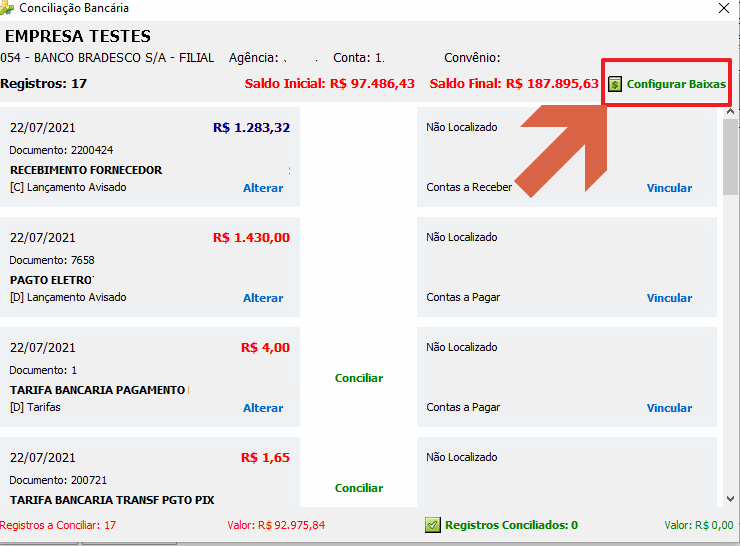Click 054 - BANCO BRADESCO S/A - FILIAL text
This screenshot has height=546, width=740.
(x=107, y=58)
